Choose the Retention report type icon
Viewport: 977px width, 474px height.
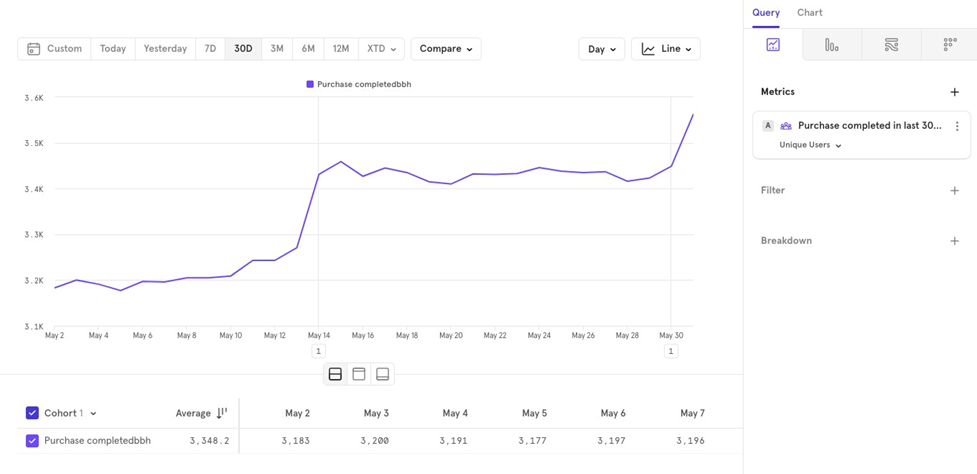pos(949,45)
